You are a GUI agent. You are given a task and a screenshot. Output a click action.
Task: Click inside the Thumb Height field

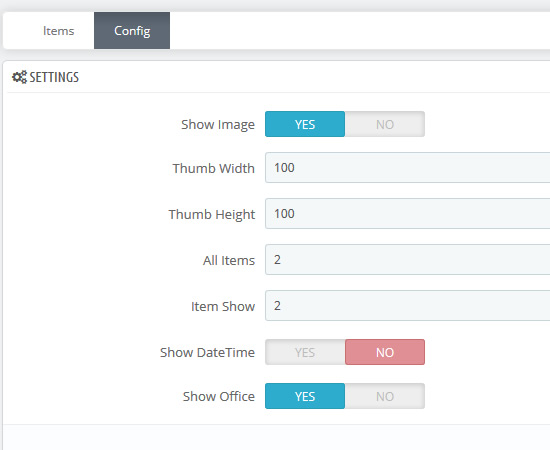pos(408,214)
